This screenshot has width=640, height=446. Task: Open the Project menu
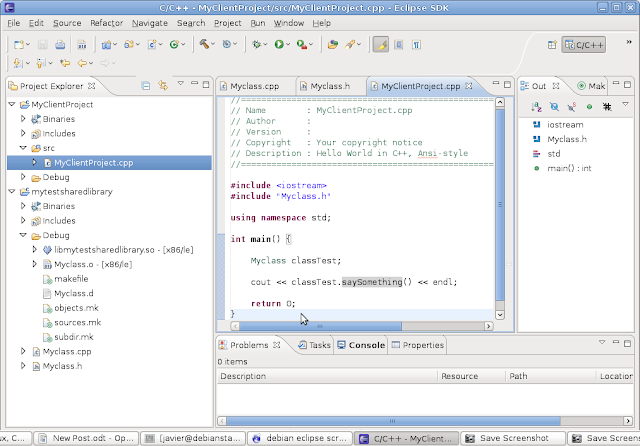coord(227,23)
